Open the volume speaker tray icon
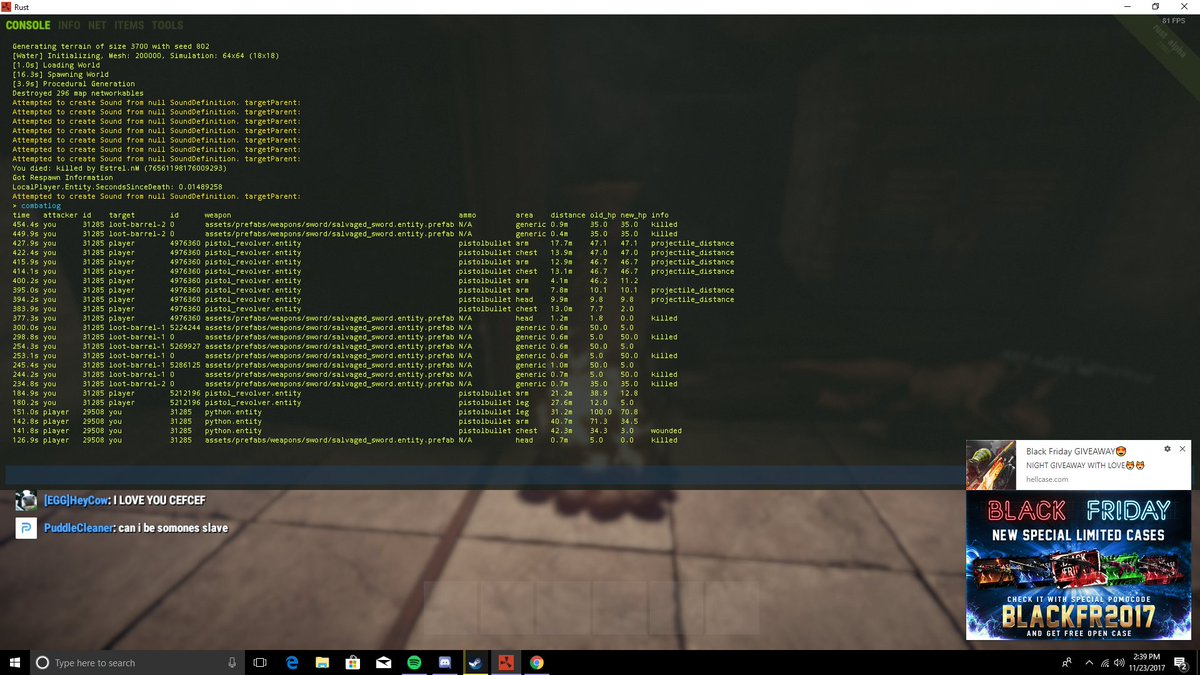Screen dimensions: 1200x675 click(x=1121, y=663)
